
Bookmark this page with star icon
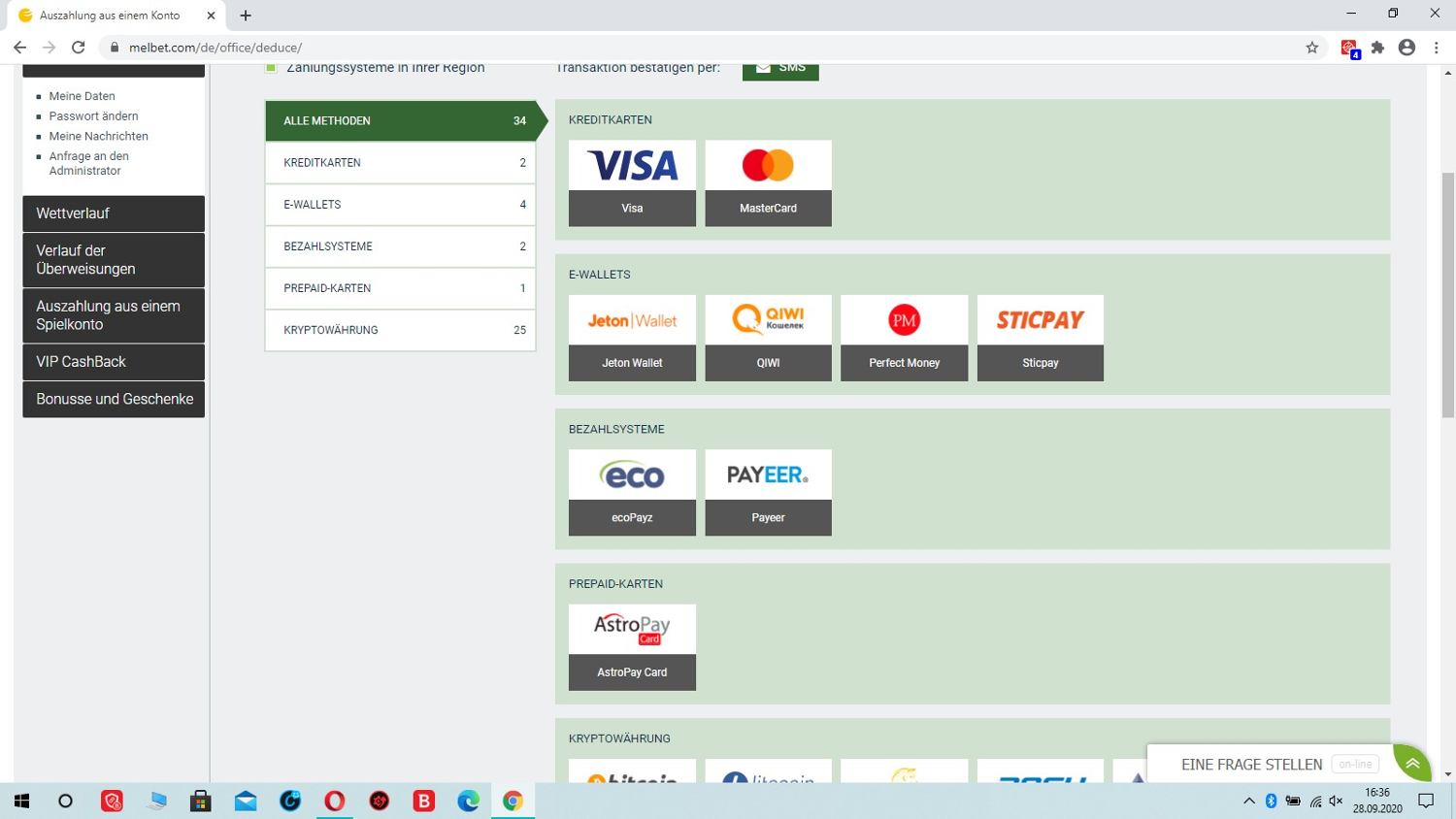click(x=1311, y=48)
